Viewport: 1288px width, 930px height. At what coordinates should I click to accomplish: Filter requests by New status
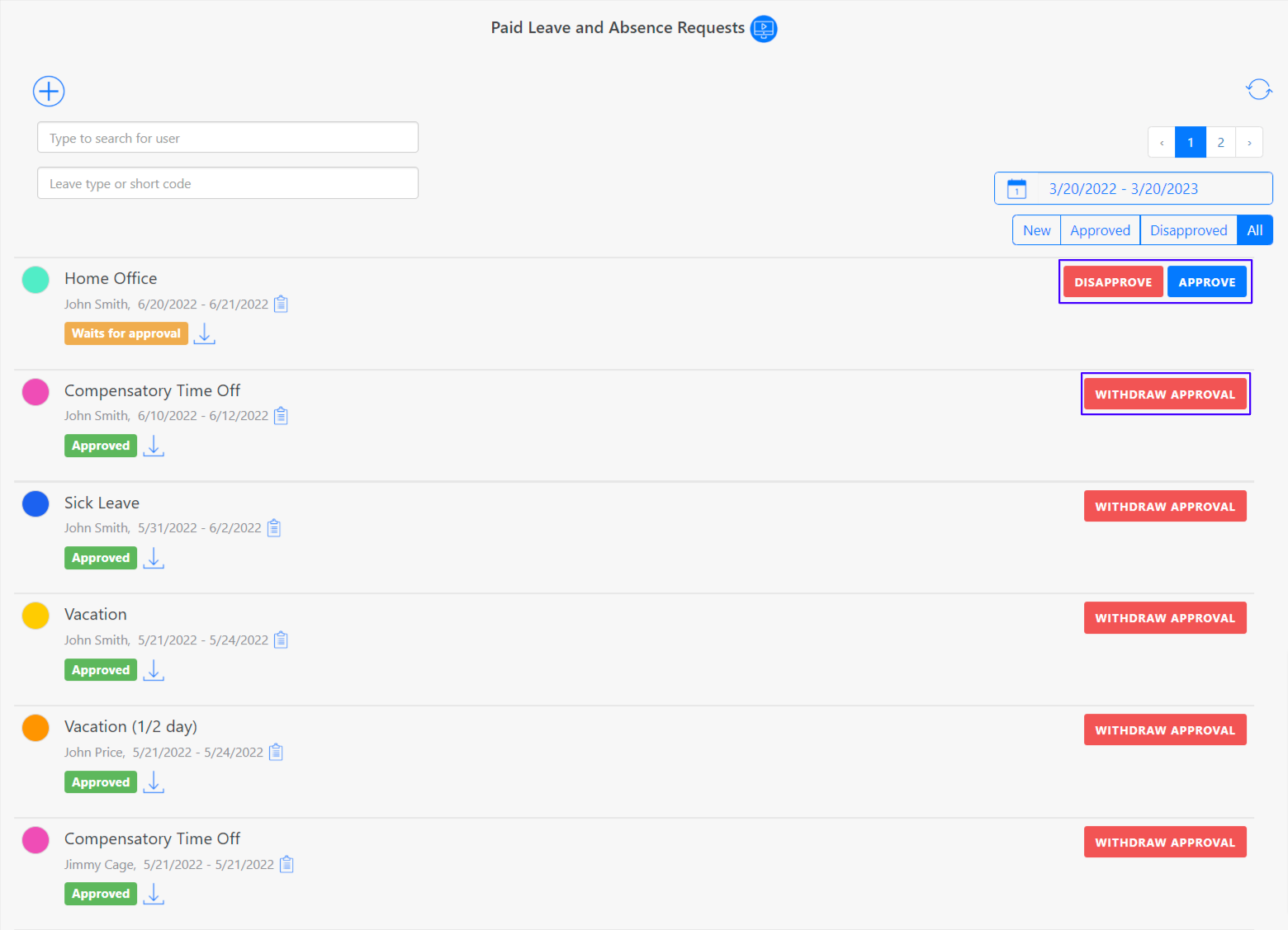(x=1036, y=230)
